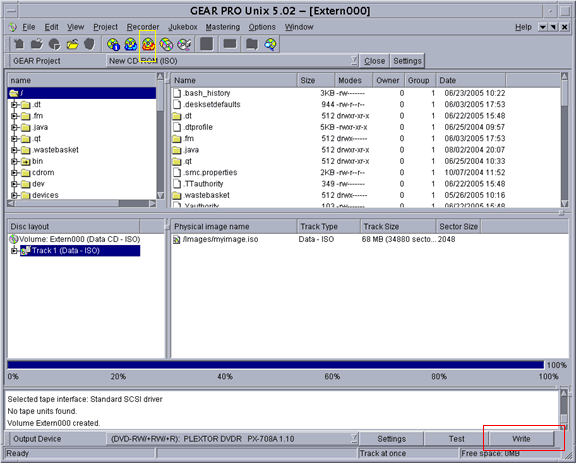Click the dark wide rectangle toolbar icon
The width and height of the screenshot is (576, 463).
pos(230,44)
